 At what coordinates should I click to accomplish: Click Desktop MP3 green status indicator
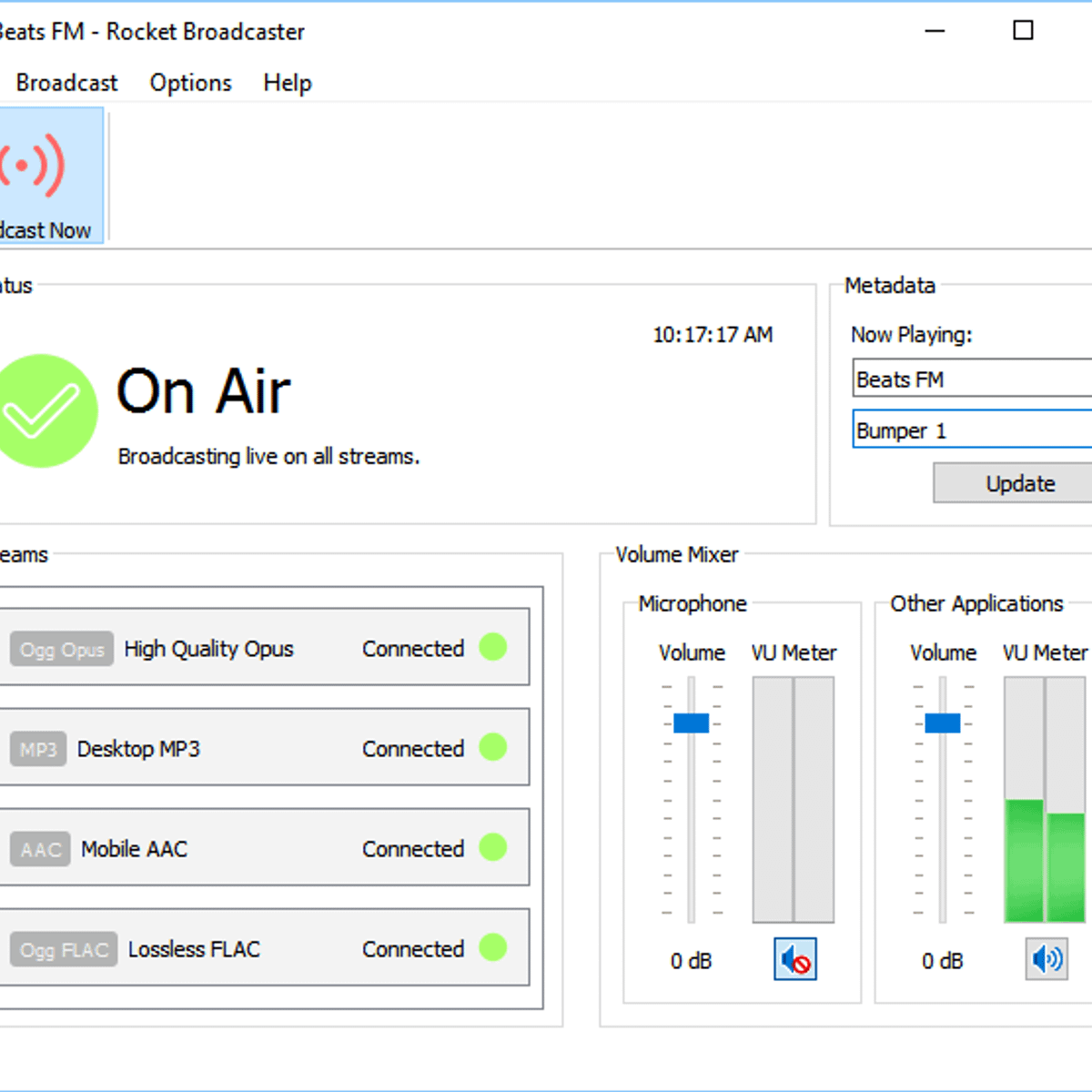492,747
